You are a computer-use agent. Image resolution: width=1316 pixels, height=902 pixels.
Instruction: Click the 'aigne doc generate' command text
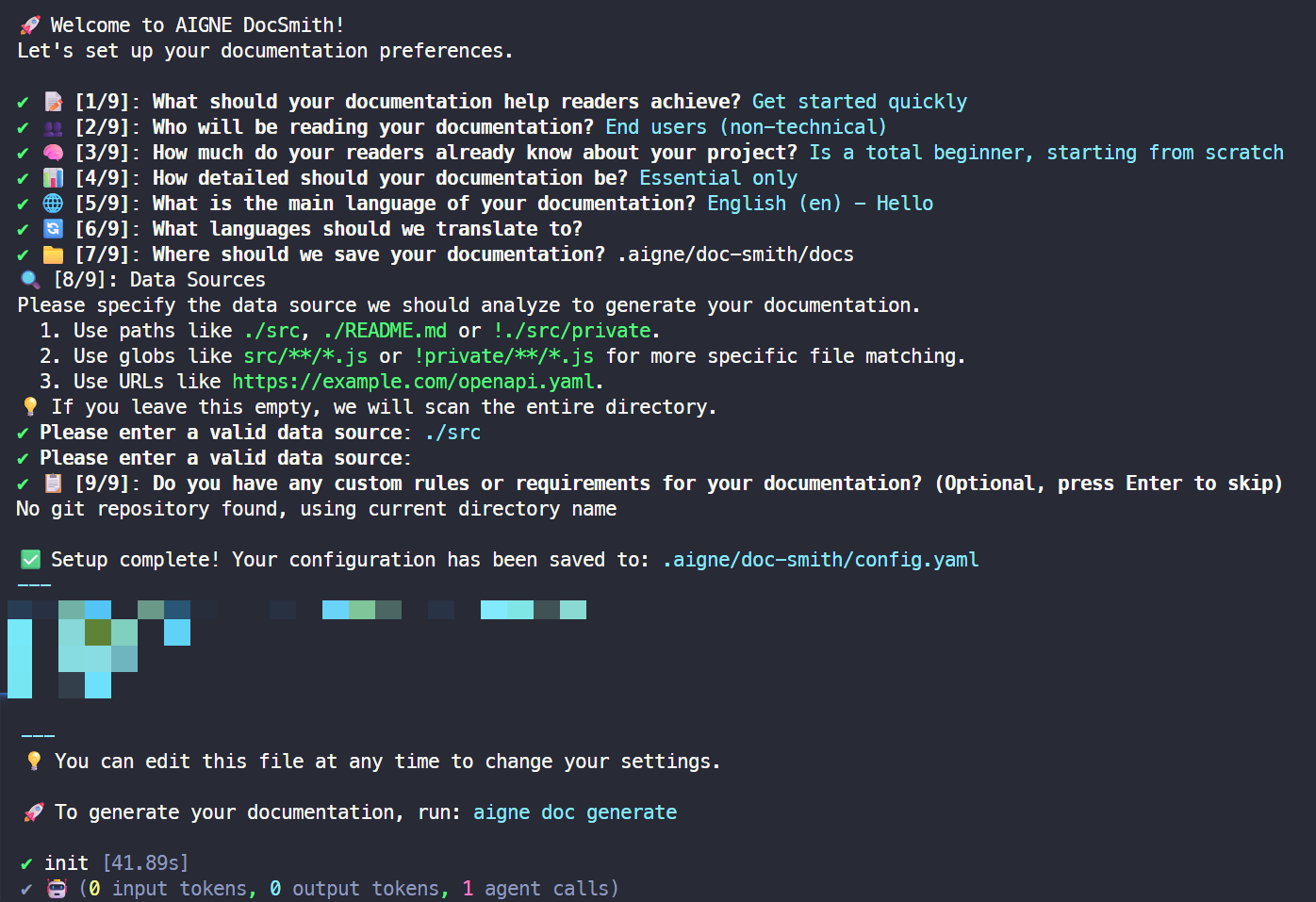575,812
